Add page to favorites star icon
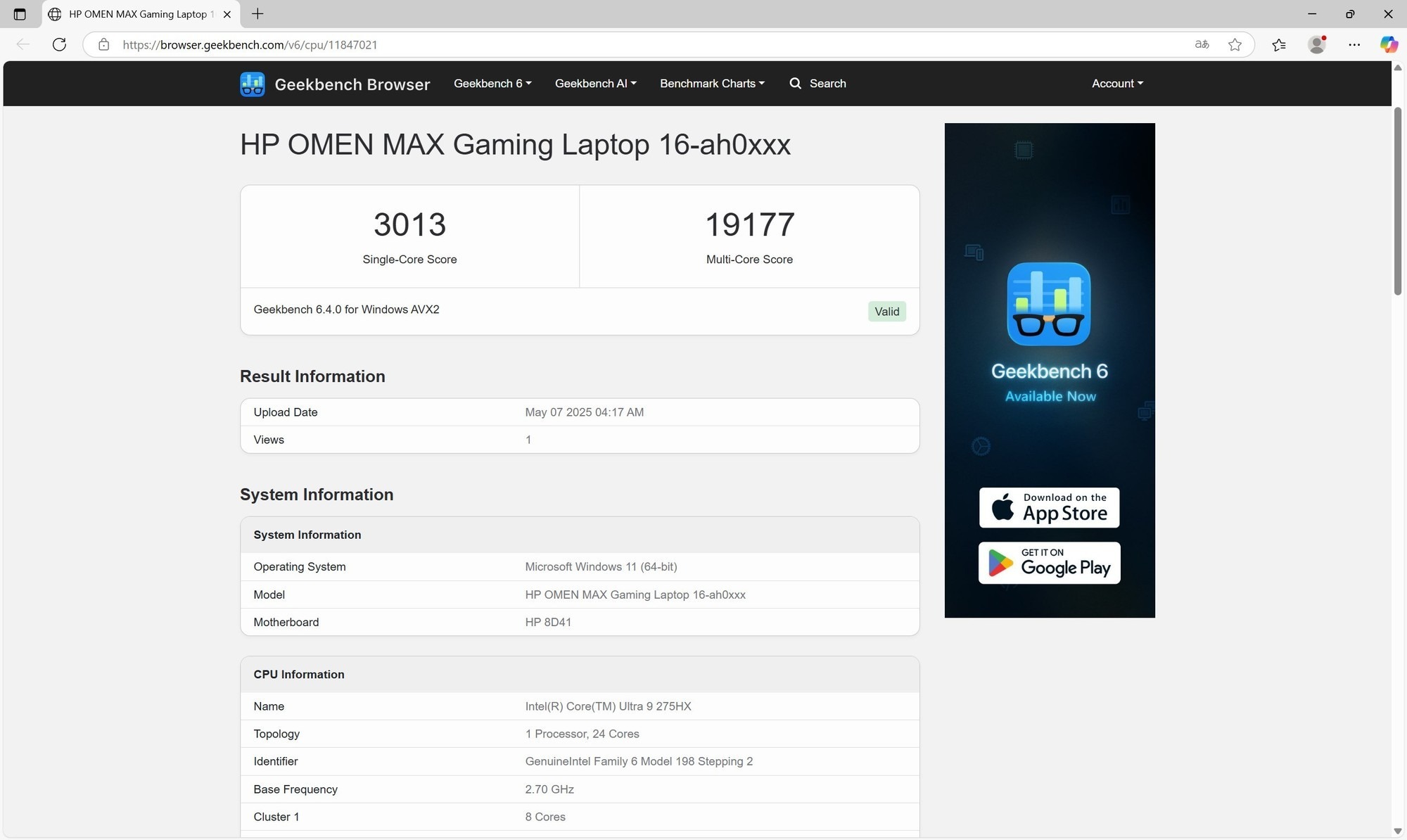 pyautogui.click(x=1235, y=44)
